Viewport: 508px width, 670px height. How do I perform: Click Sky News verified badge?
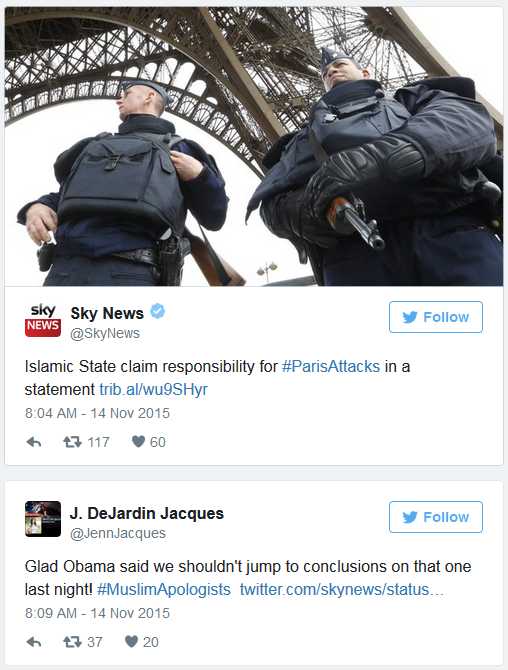point(158,311)
